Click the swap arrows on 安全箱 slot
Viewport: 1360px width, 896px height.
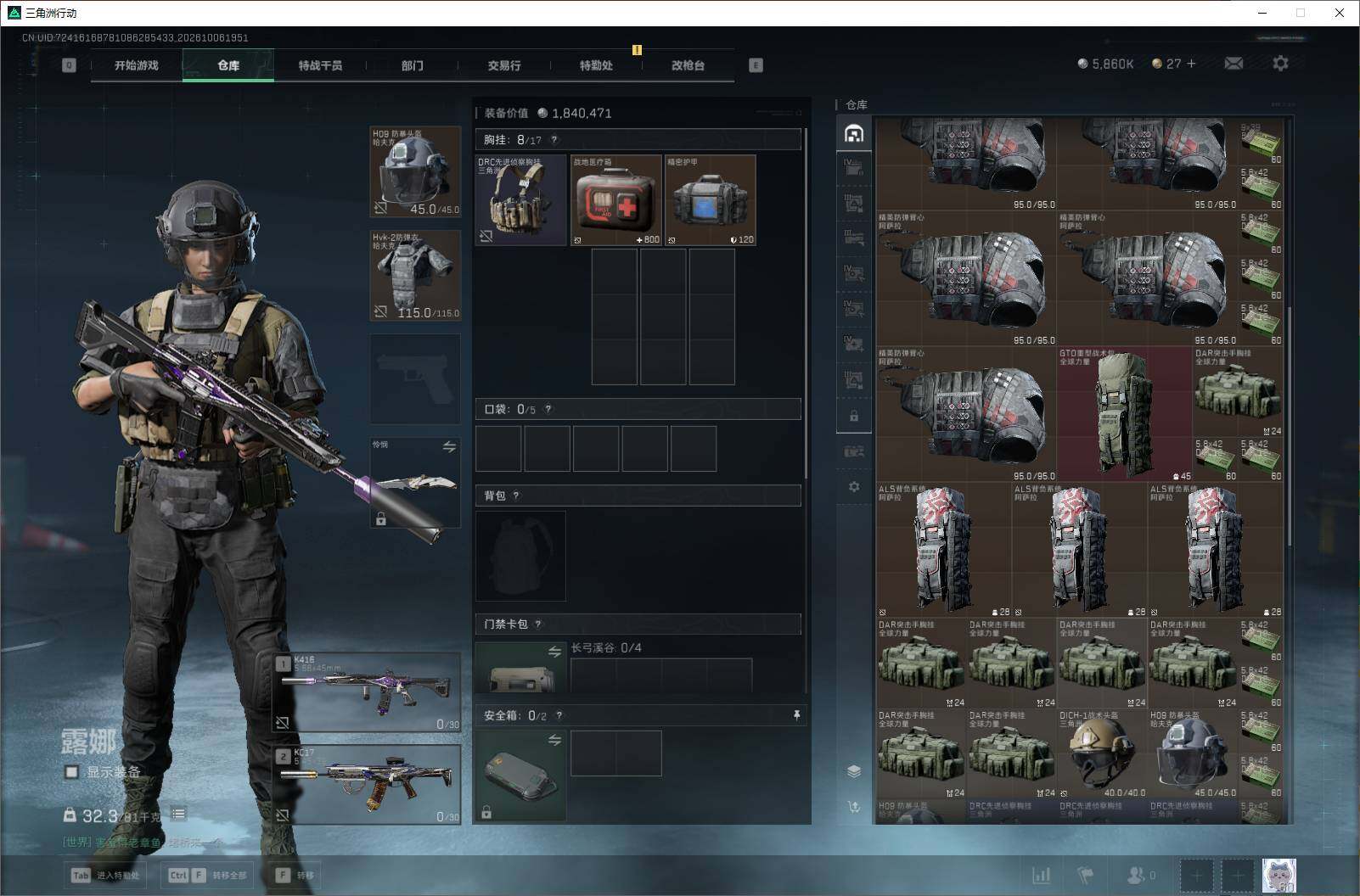tap(554, 740)
